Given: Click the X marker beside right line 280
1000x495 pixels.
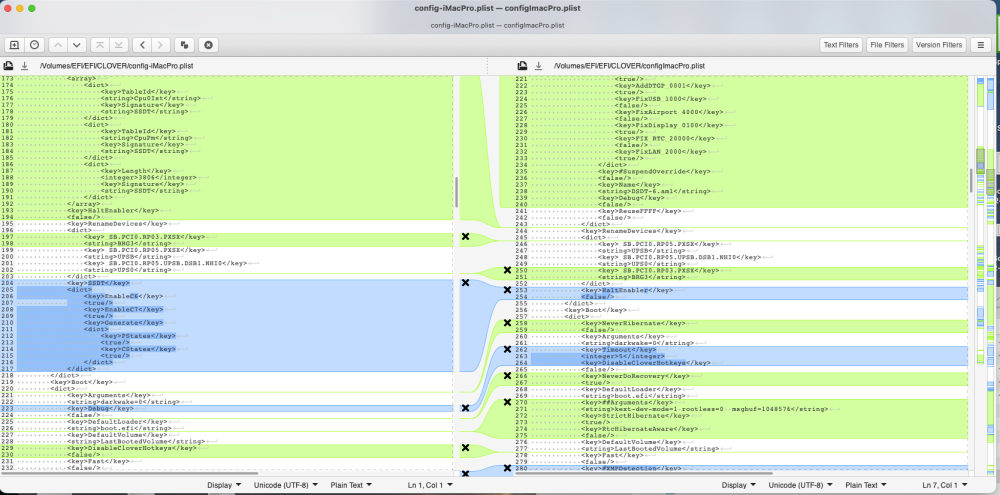Looking at the screenshot, I should point(507,468).
